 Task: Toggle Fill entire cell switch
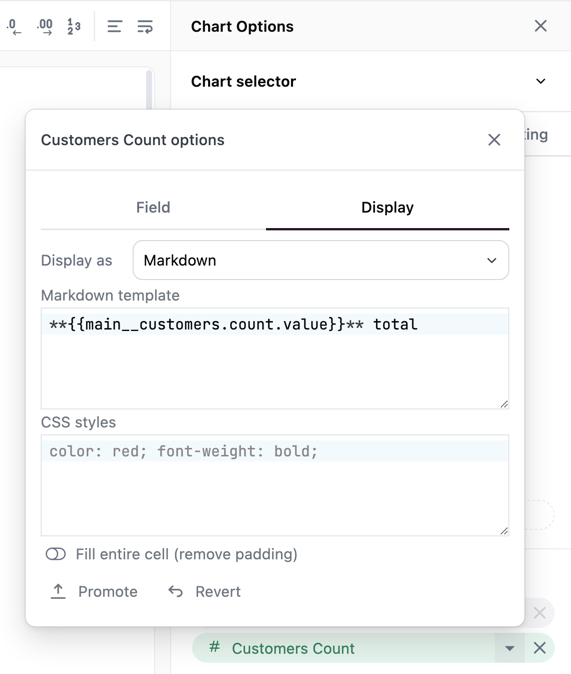(x=55, y=554)
